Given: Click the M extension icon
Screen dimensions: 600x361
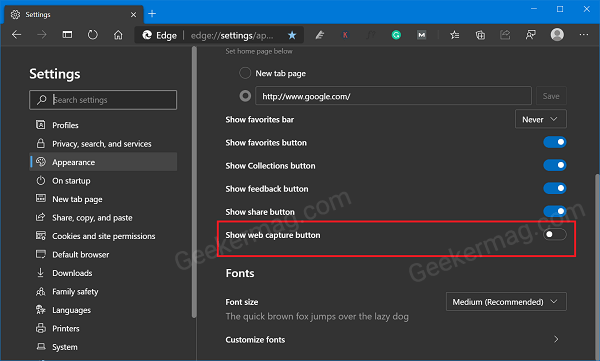Looking at the screenshot, I should tap(421, 35).
